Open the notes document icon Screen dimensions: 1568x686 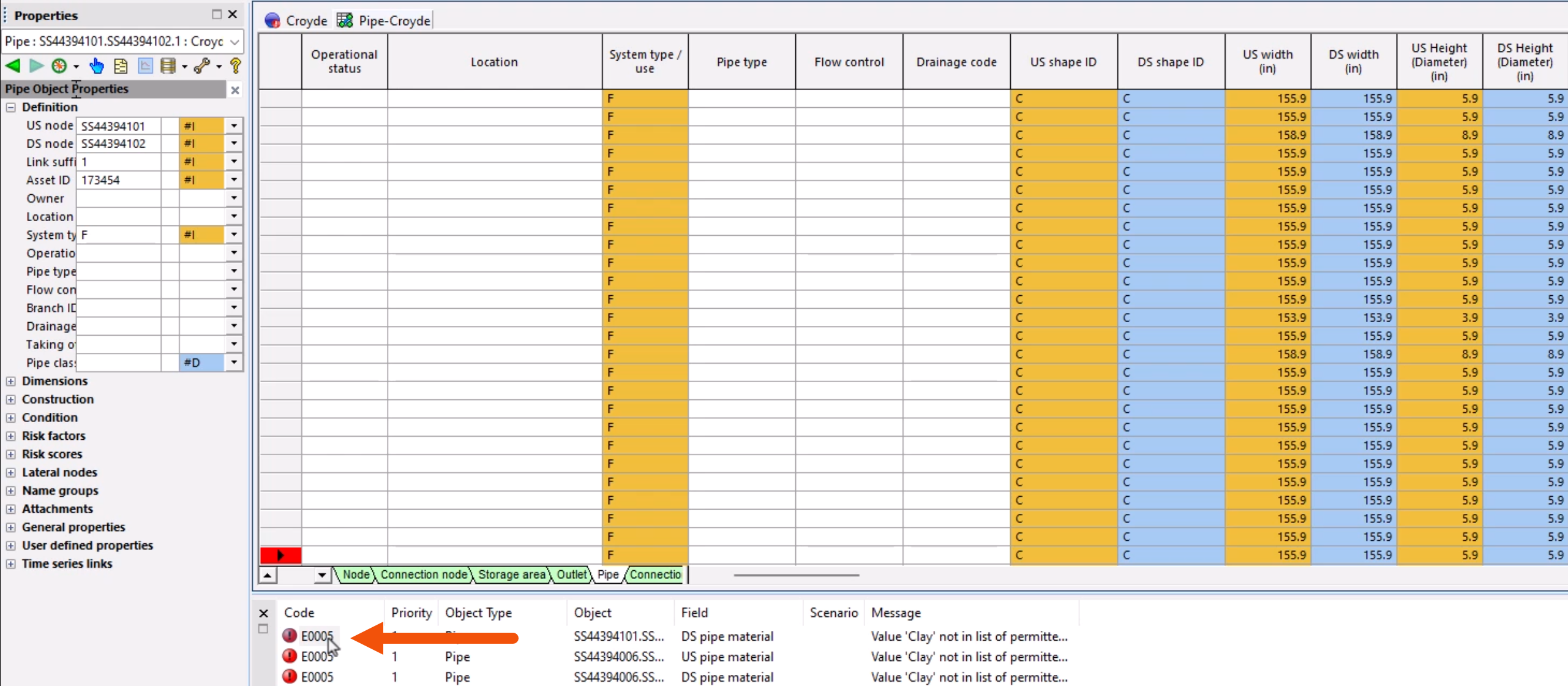[121, 66]
